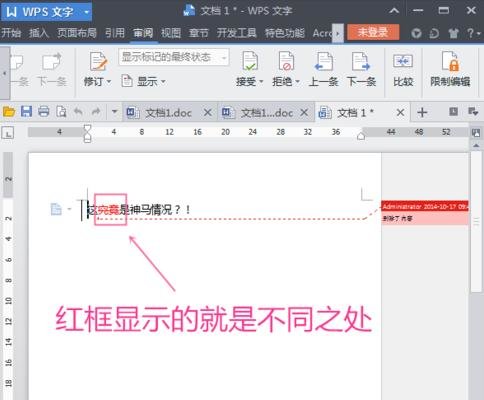This screenshot has width=484, height=400.
Task: Toggle Track Changes (修订) button
Action: pyautogui.click(x=98, y=69)
